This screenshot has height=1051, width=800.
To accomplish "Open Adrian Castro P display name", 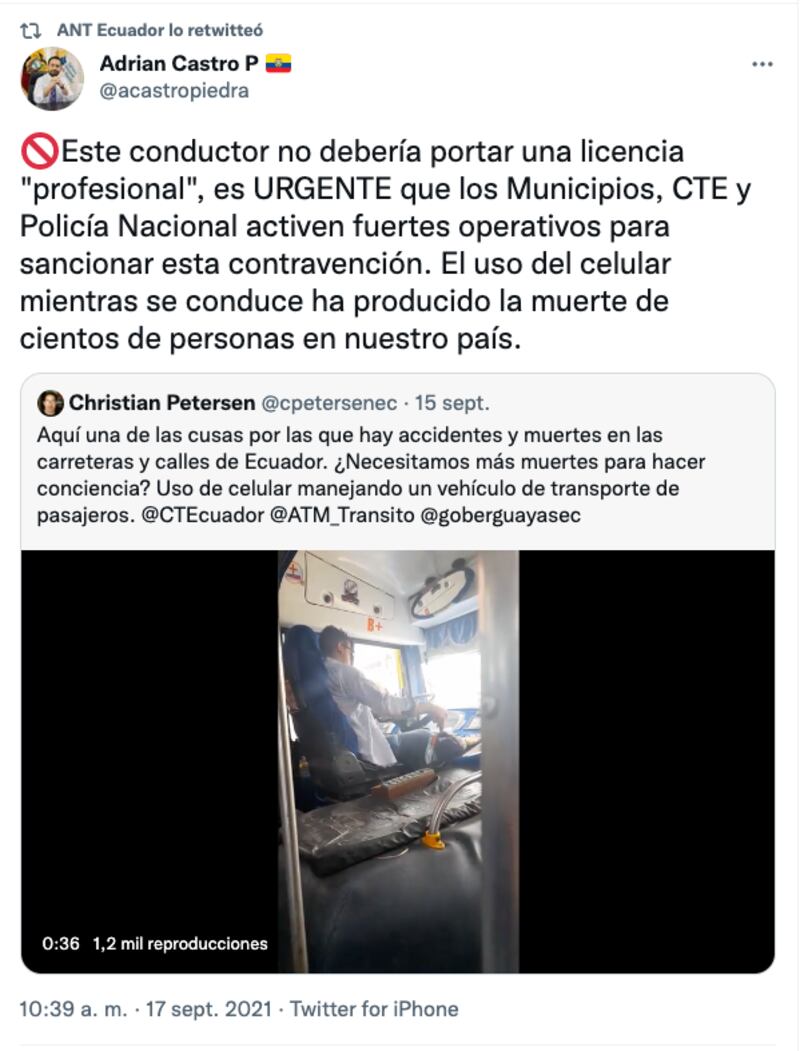I will coord(179,64).
